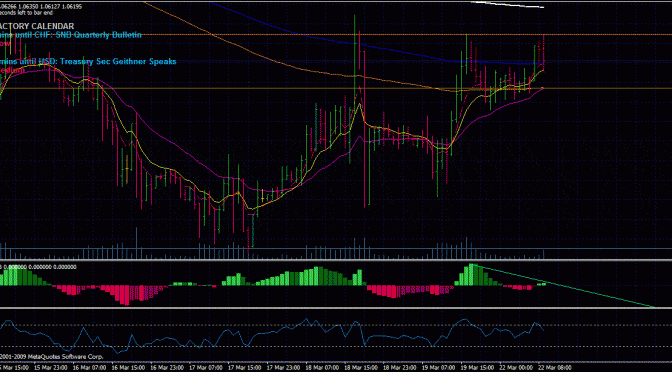Click the '18 Mar 07:00' time axis label

coord(322,368)
